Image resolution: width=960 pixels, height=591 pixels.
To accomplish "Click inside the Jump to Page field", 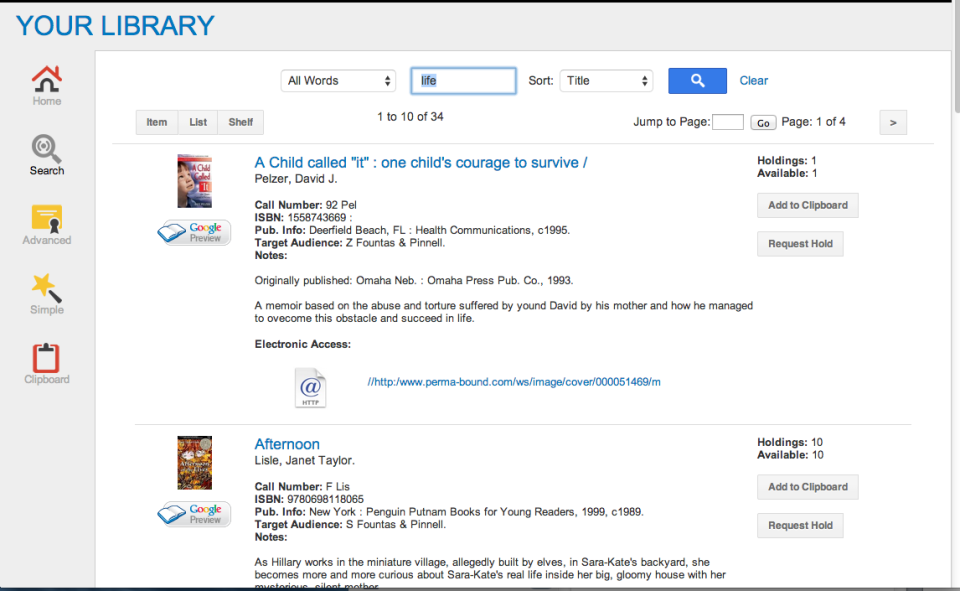I will (x=729, y=121).
